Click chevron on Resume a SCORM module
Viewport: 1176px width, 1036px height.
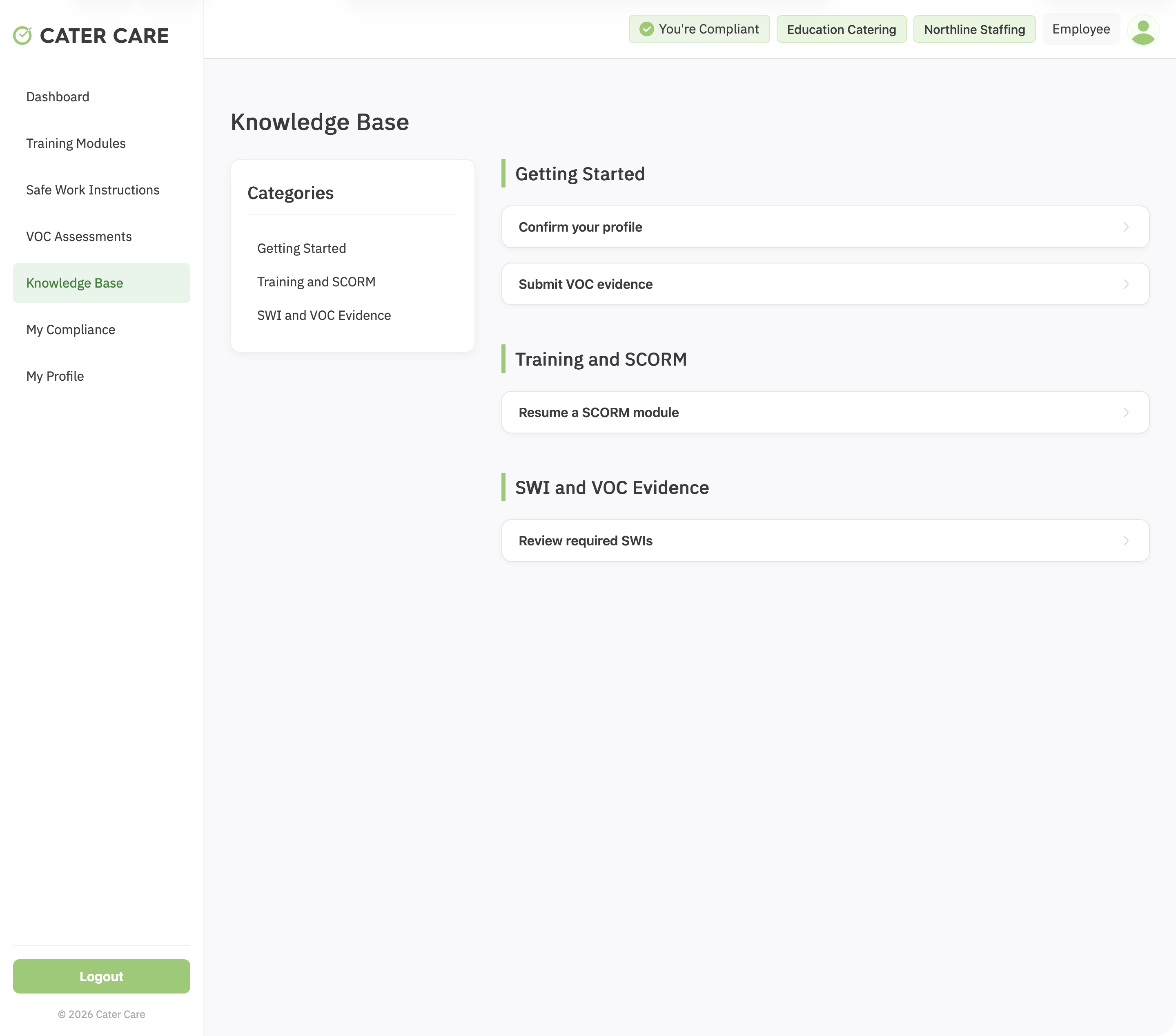point(1126,413)
